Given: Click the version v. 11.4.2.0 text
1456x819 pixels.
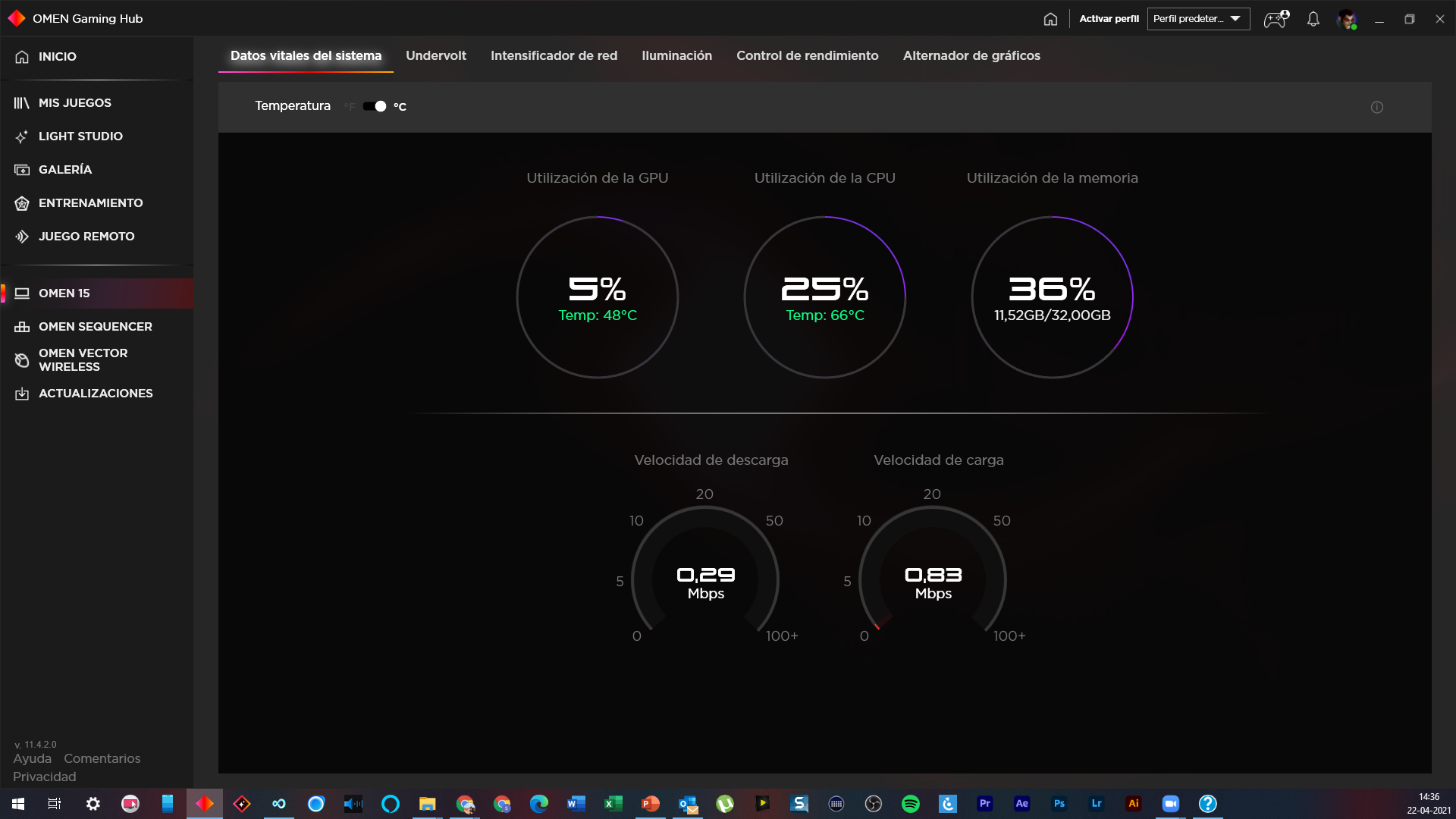Looking at the screenshot, I should pos(36,745).
